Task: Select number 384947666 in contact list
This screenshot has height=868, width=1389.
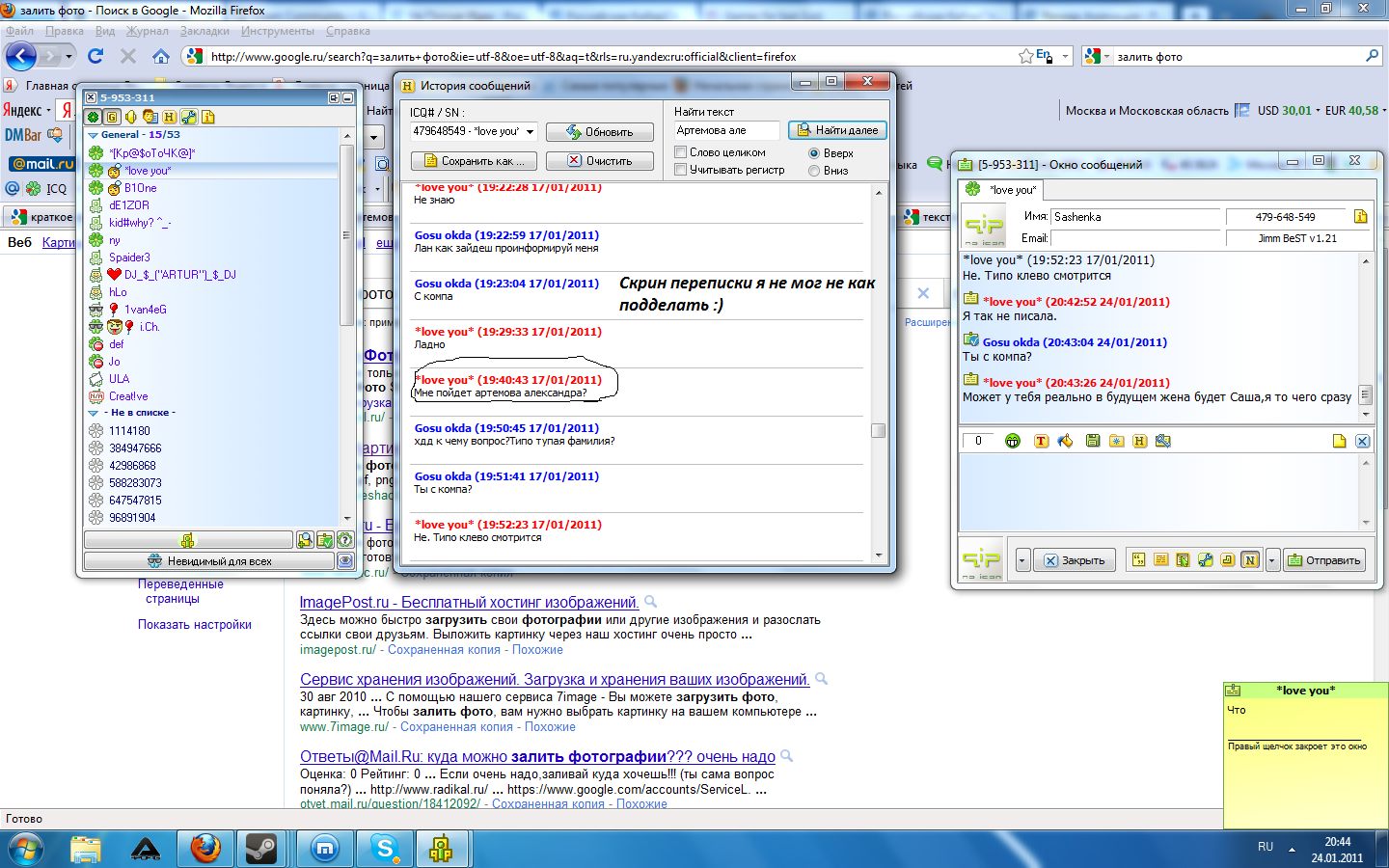Action: [x=135, y=448]
